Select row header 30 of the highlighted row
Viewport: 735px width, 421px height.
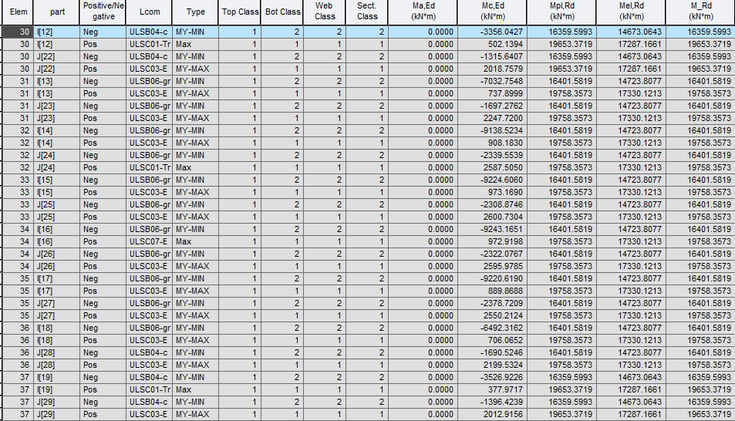[x=18, y=32]
